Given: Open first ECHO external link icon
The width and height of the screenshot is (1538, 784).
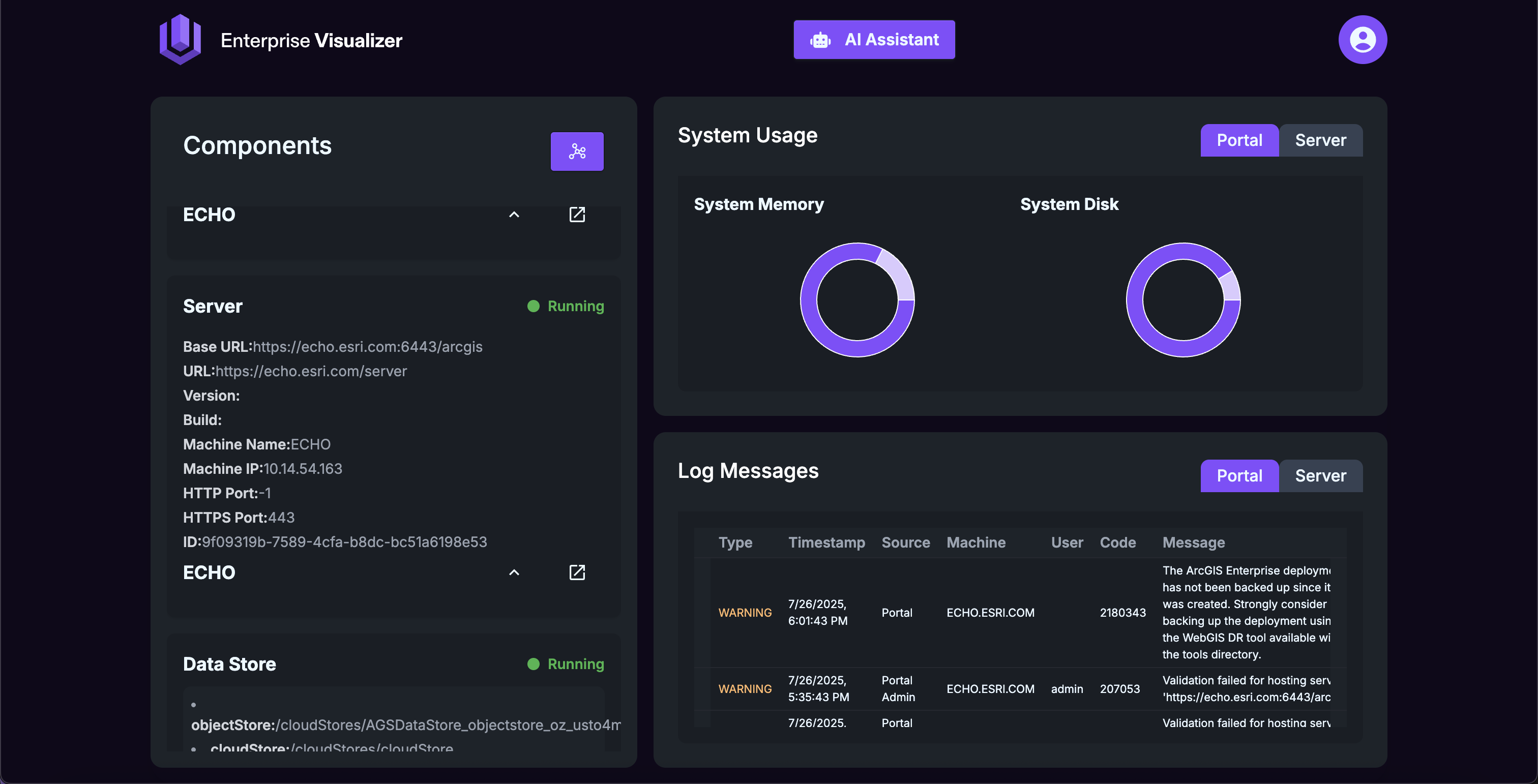Looking at the screenshot, I should click(576, 215).
